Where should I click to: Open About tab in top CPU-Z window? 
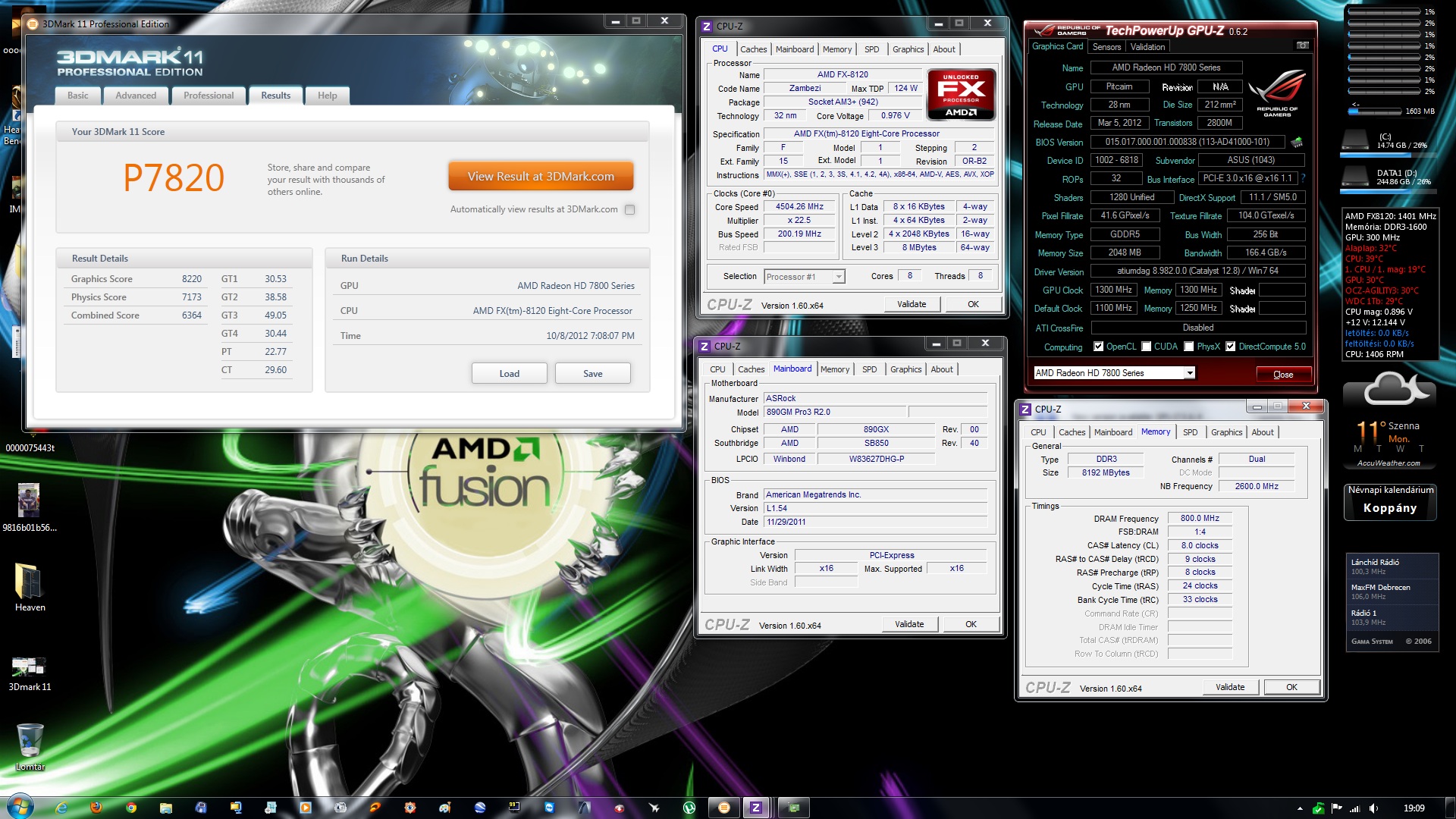[944, 49]
